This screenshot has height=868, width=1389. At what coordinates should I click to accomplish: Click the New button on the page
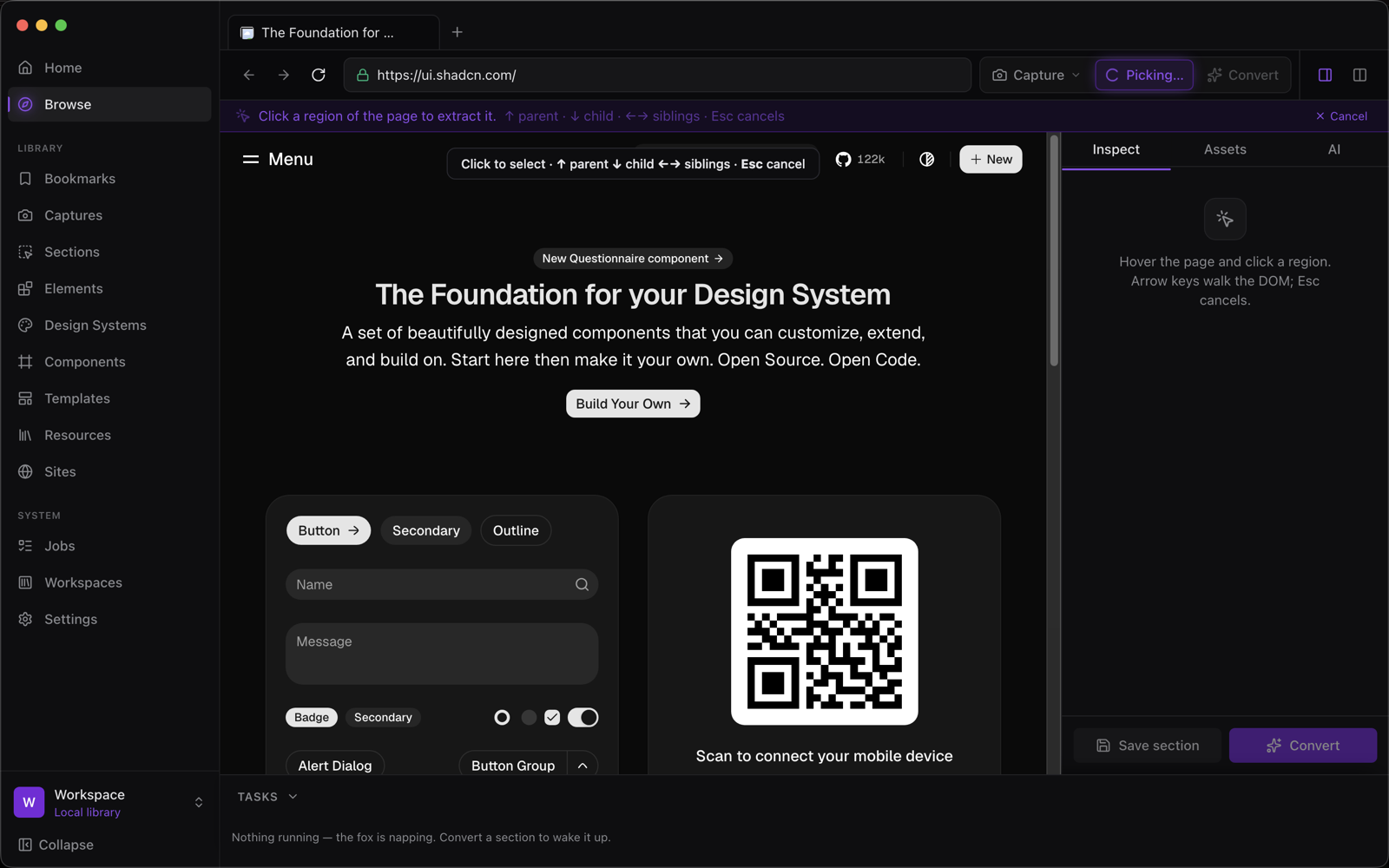[991, 160]
